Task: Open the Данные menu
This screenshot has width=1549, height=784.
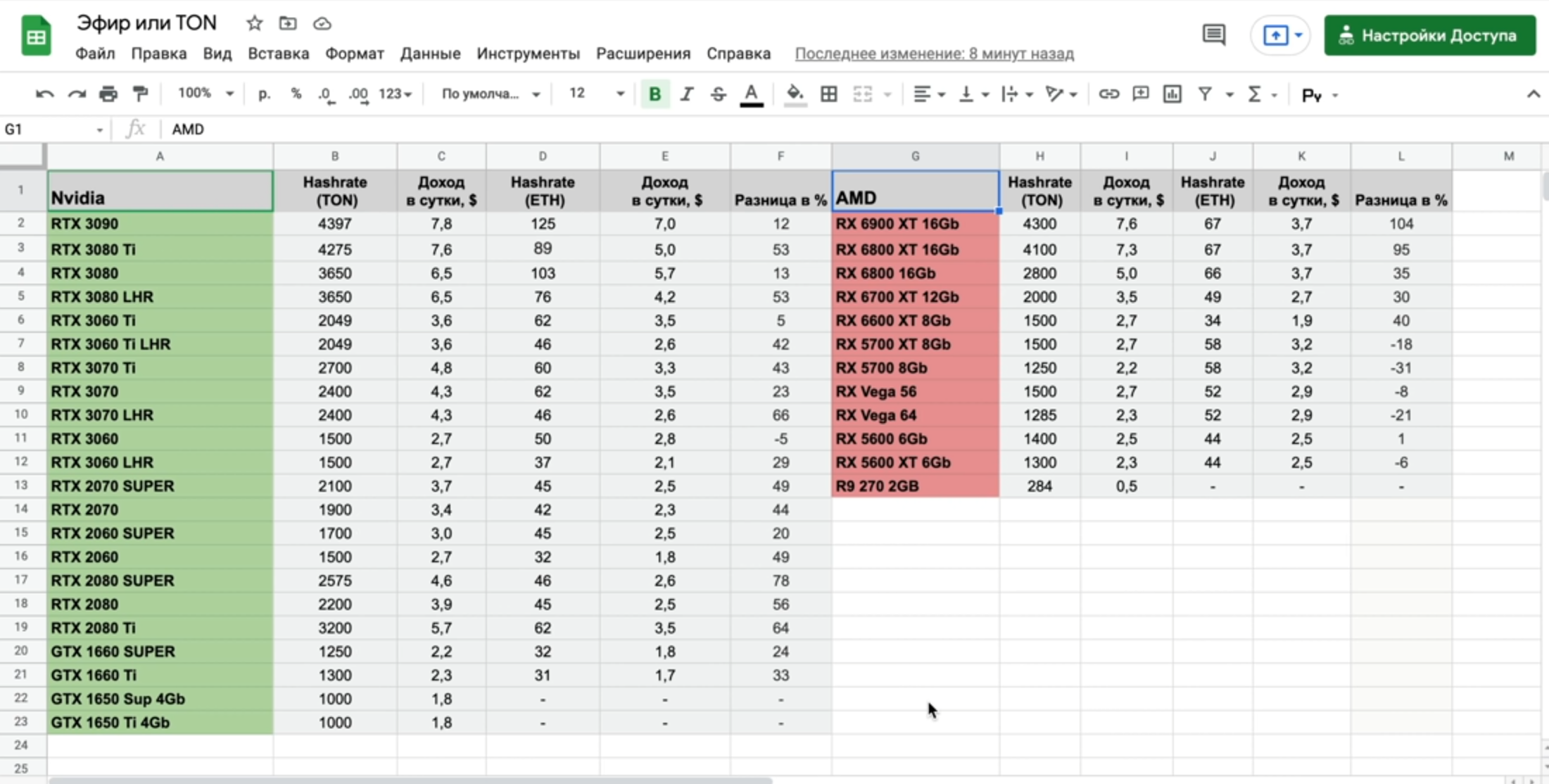Action: pyautogui.click(x=430, y=53)
